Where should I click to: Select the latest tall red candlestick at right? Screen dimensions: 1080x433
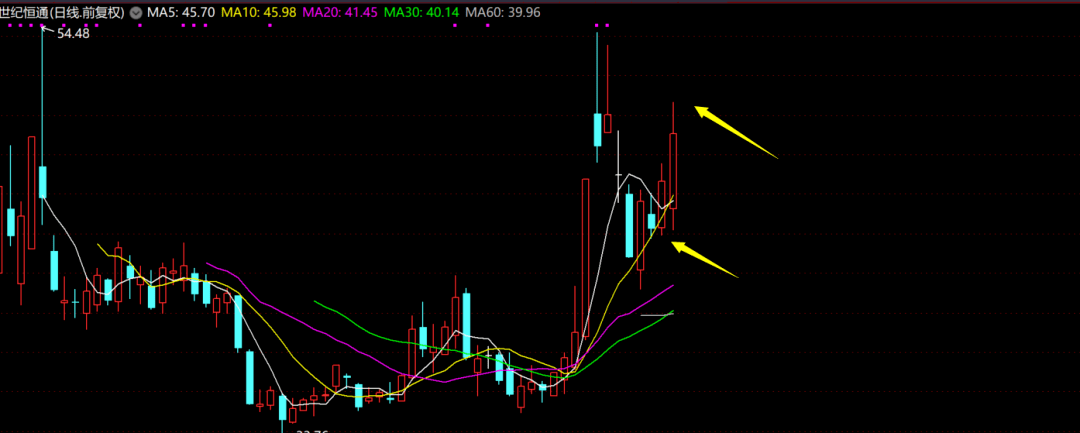674,170
